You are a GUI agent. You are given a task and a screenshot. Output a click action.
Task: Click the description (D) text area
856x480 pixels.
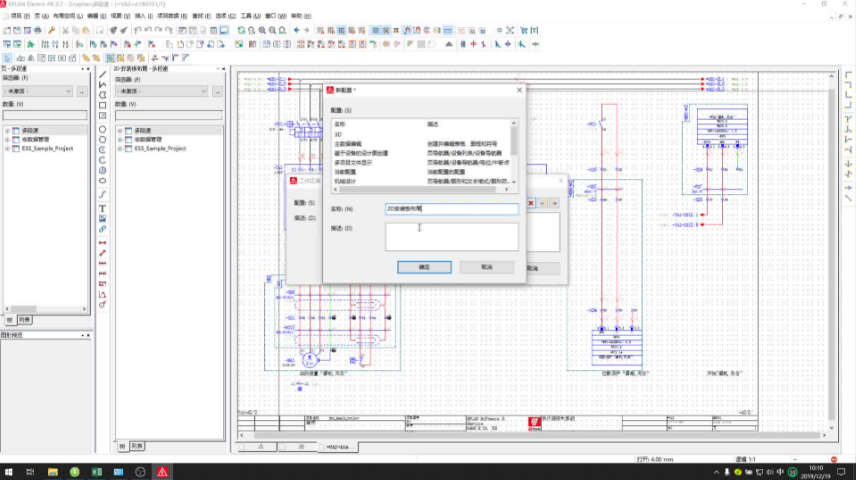coord(451,236)
